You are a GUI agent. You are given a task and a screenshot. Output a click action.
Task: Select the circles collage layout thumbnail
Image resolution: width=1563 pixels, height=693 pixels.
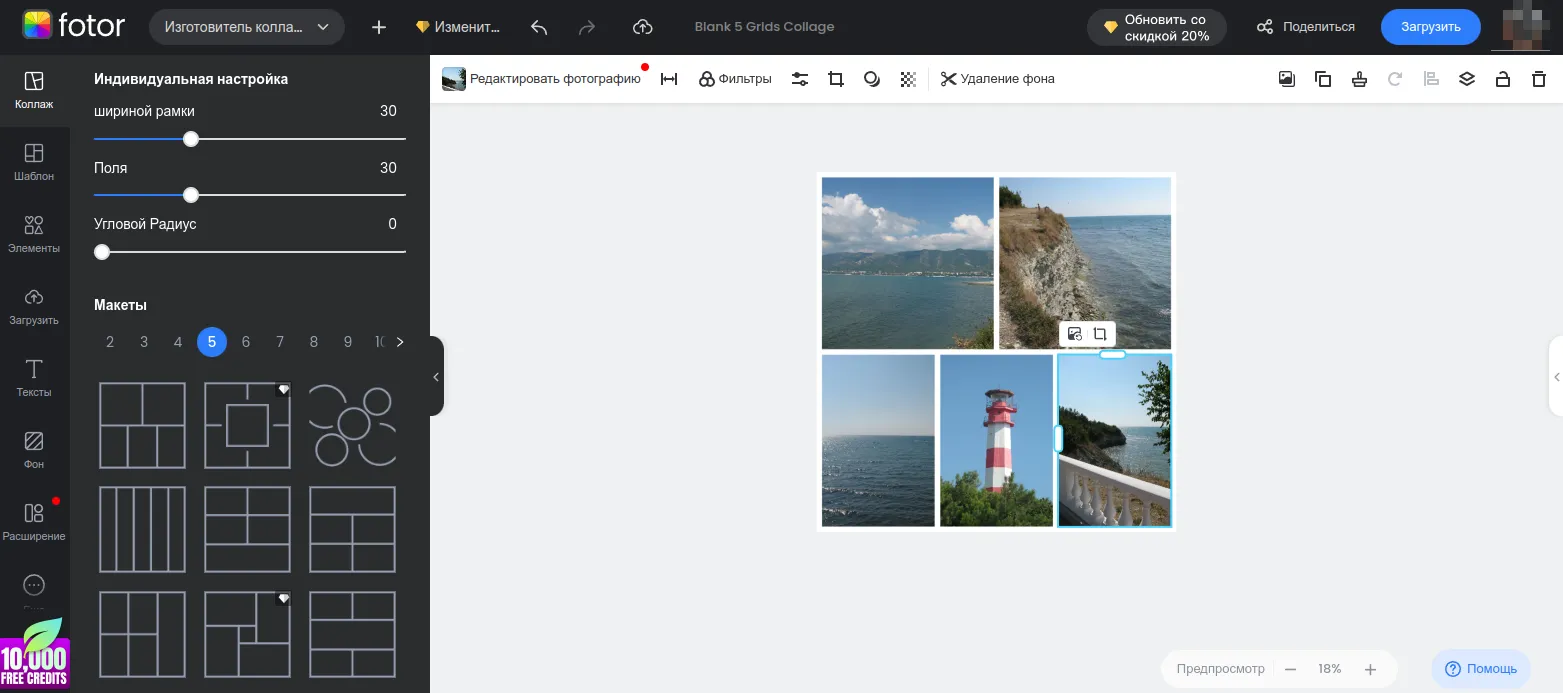[x=352, y=425]
